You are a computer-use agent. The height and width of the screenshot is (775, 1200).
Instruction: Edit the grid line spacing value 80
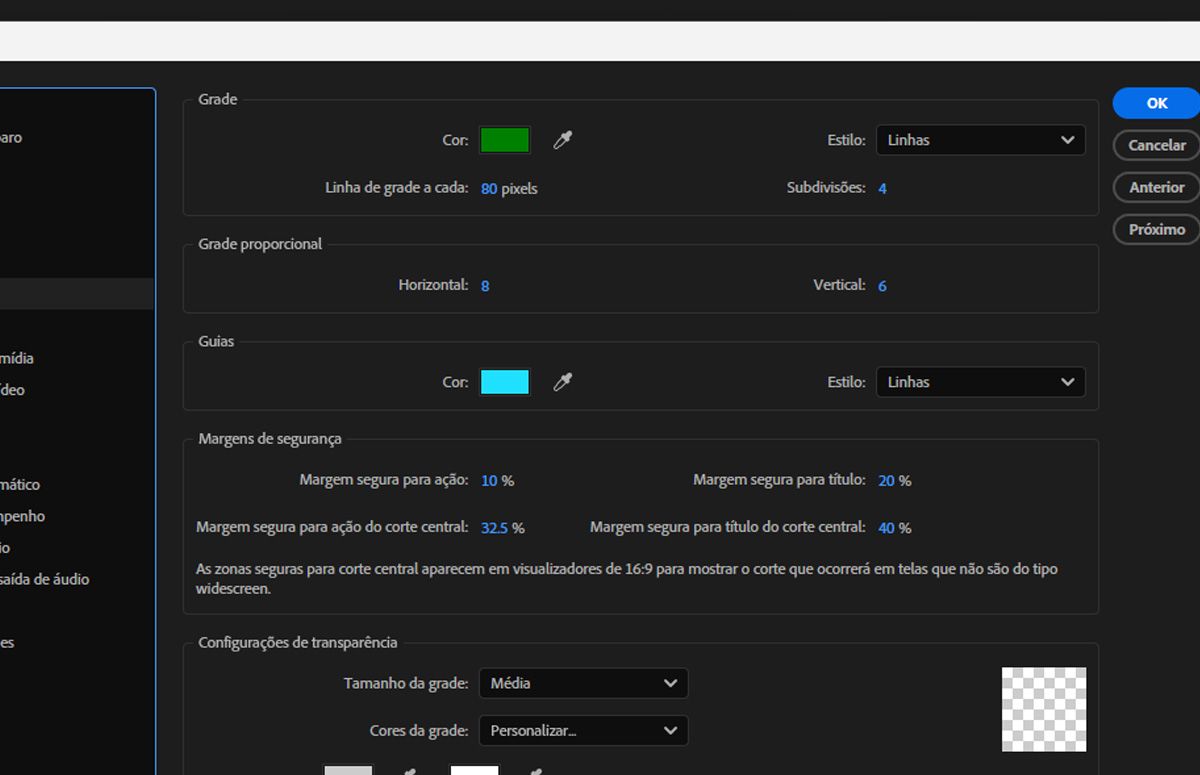pyautogui.click(x=489, y=188)
